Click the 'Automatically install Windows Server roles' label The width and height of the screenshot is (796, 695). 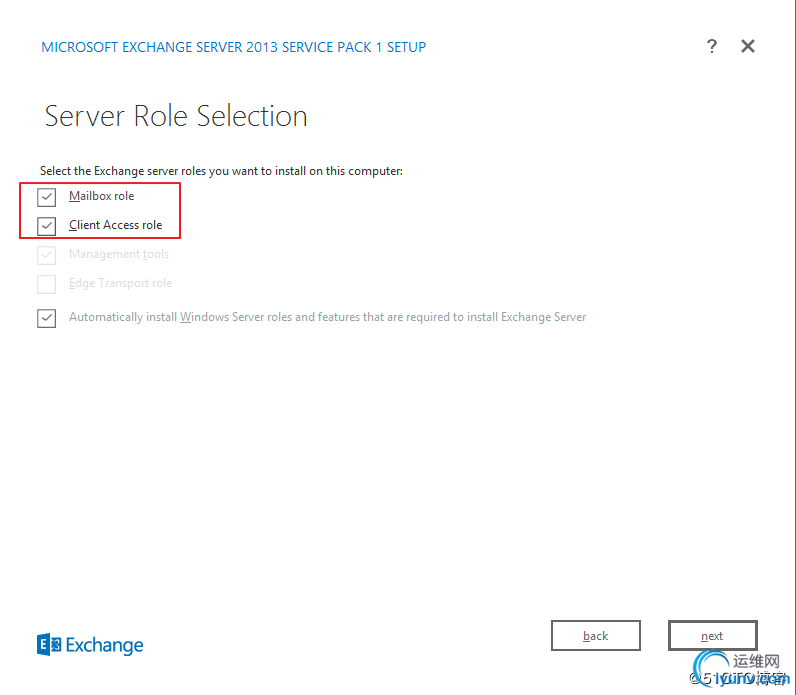[x=327, y=317]
